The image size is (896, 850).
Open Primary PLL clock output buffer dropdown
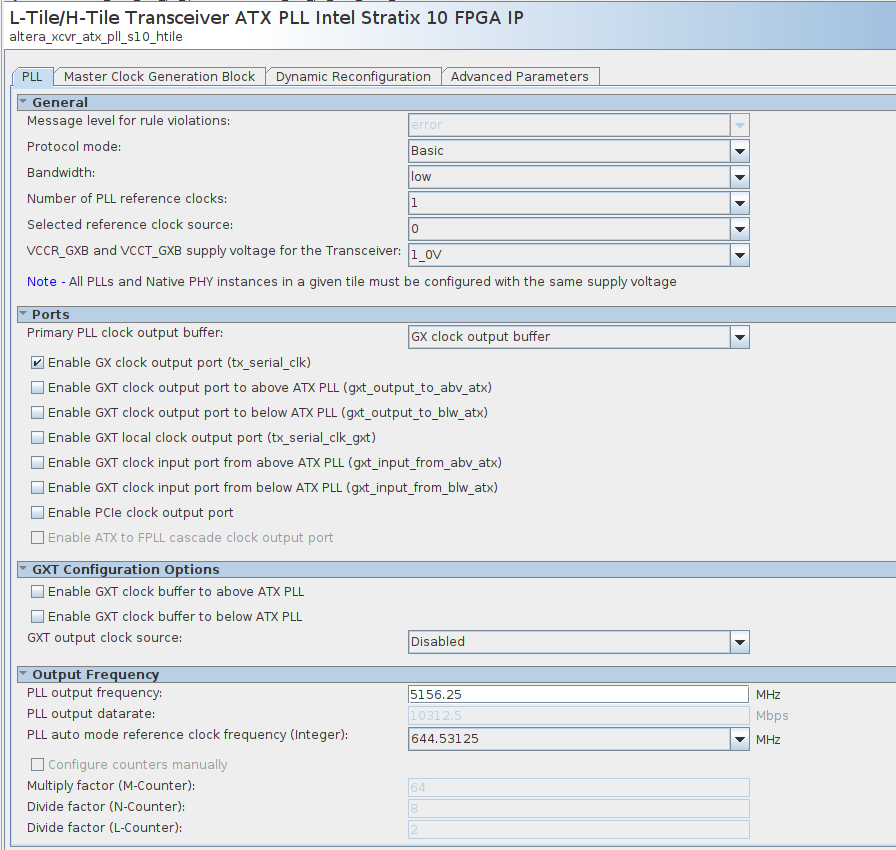578,337
